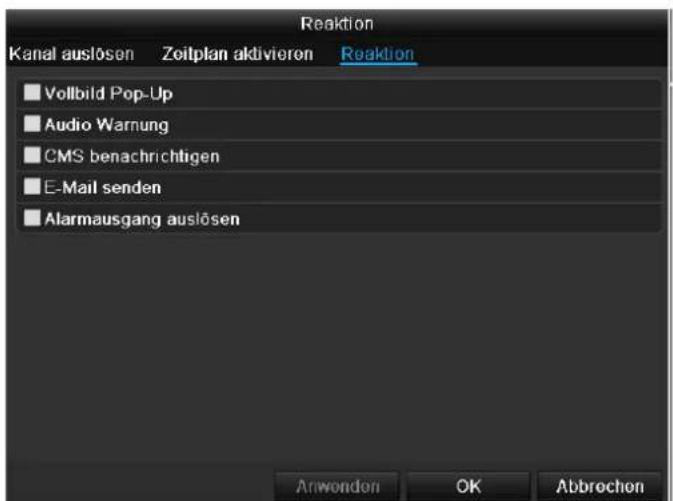The image size is (673, 501).
Task: Toggle the E-Mail senden checkbox
Action: [32, 186]
